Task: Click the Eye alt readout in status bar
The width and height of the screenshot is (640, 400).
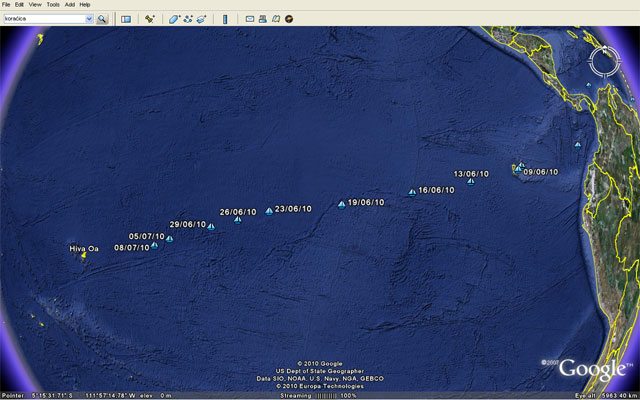Action: (606, 396)
